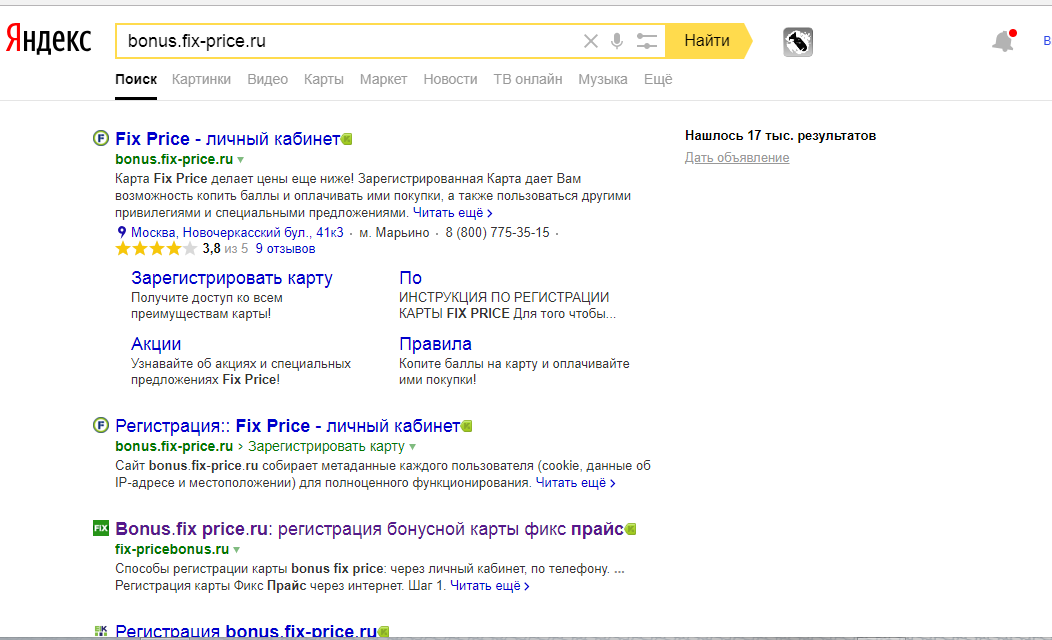Click the star rating of 3,8
This screenshot has width=1052, height=640.
point(156,249)
